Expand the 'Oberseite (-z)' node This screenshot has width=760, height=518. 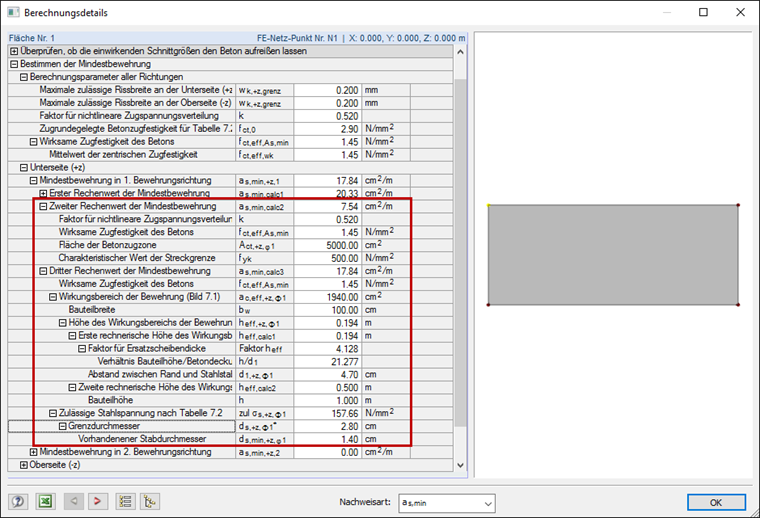(24, 465)
